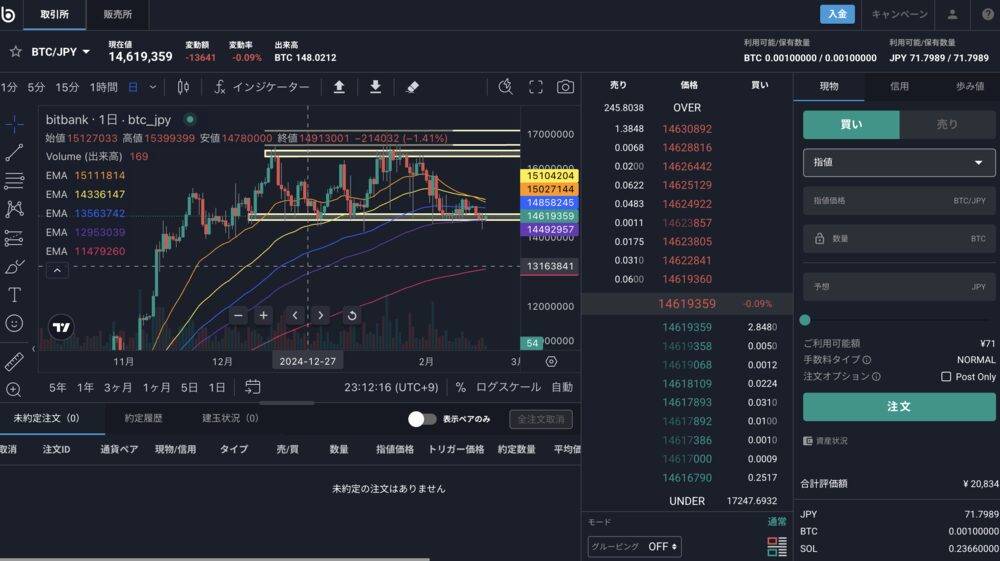The image size is (1000, 561).
Task: Expand the BTC/JPY pair selector
Action: [61, 51]
